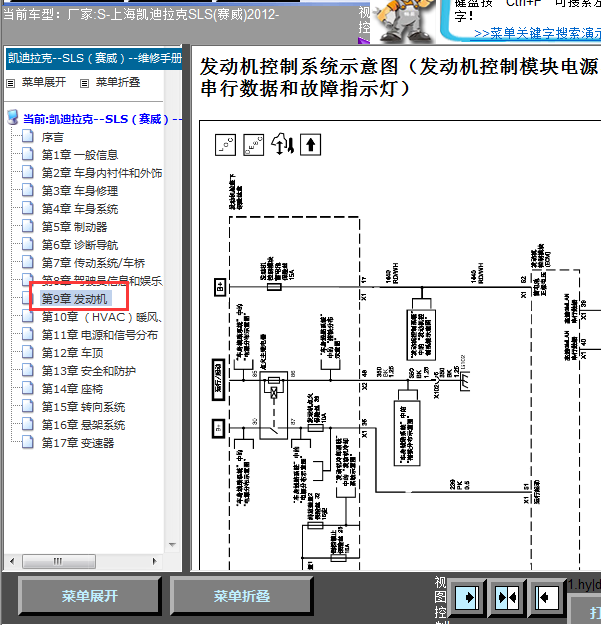The width and height of the screenshot is (601, 625).
Task: Click the tree scrollbar right arrow
Action: [155, 561]
